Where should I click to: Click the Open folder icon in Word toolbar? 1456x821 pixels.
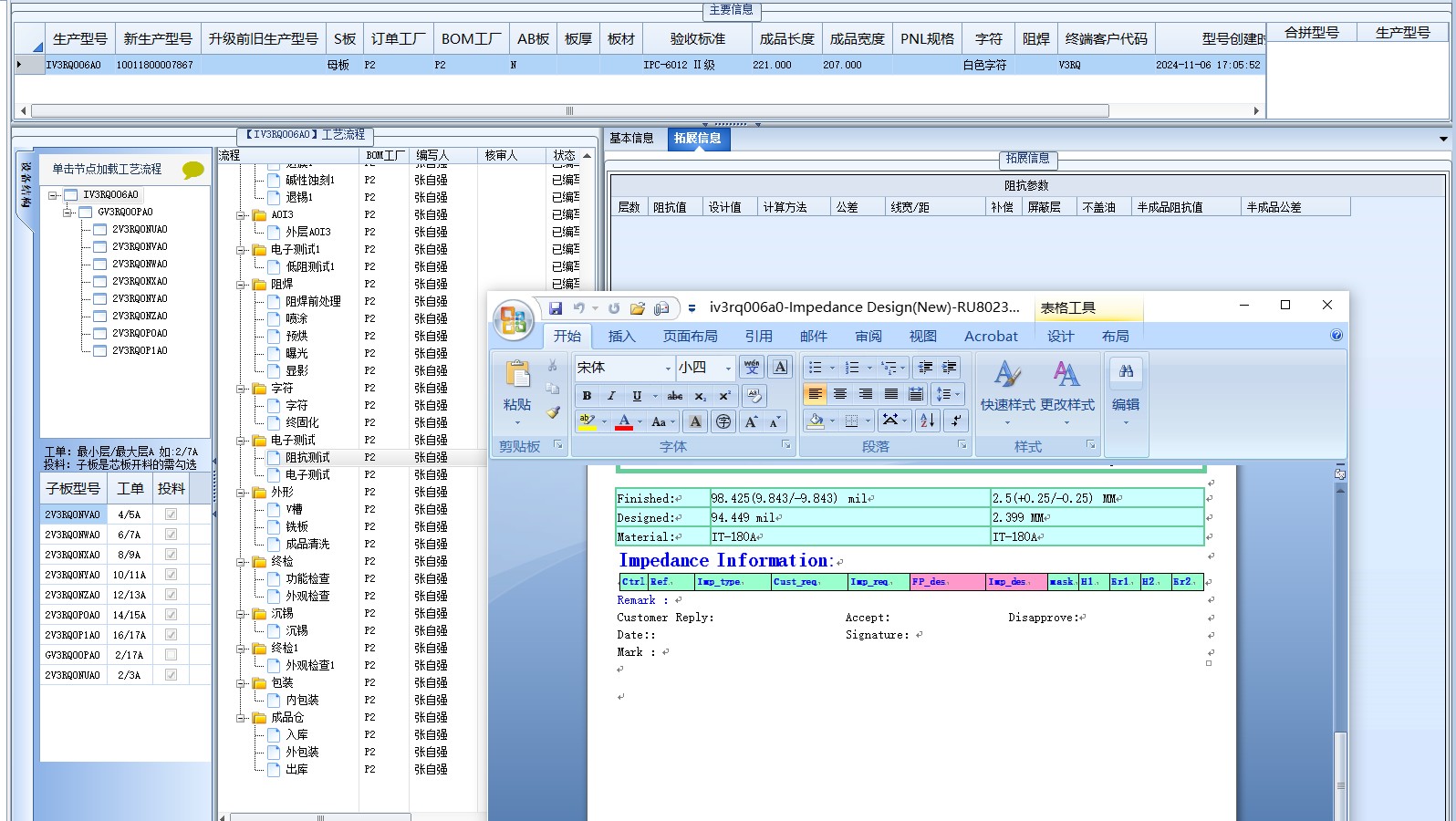point(638,308)
